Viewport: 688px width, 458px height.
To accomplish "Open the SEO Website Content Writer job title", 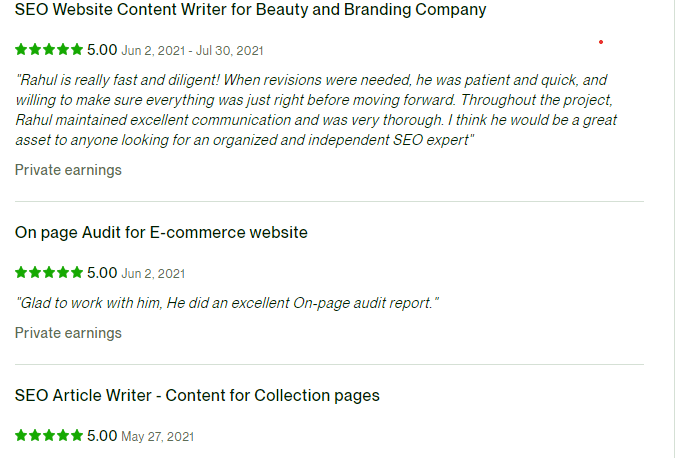I will coord(250,10).
